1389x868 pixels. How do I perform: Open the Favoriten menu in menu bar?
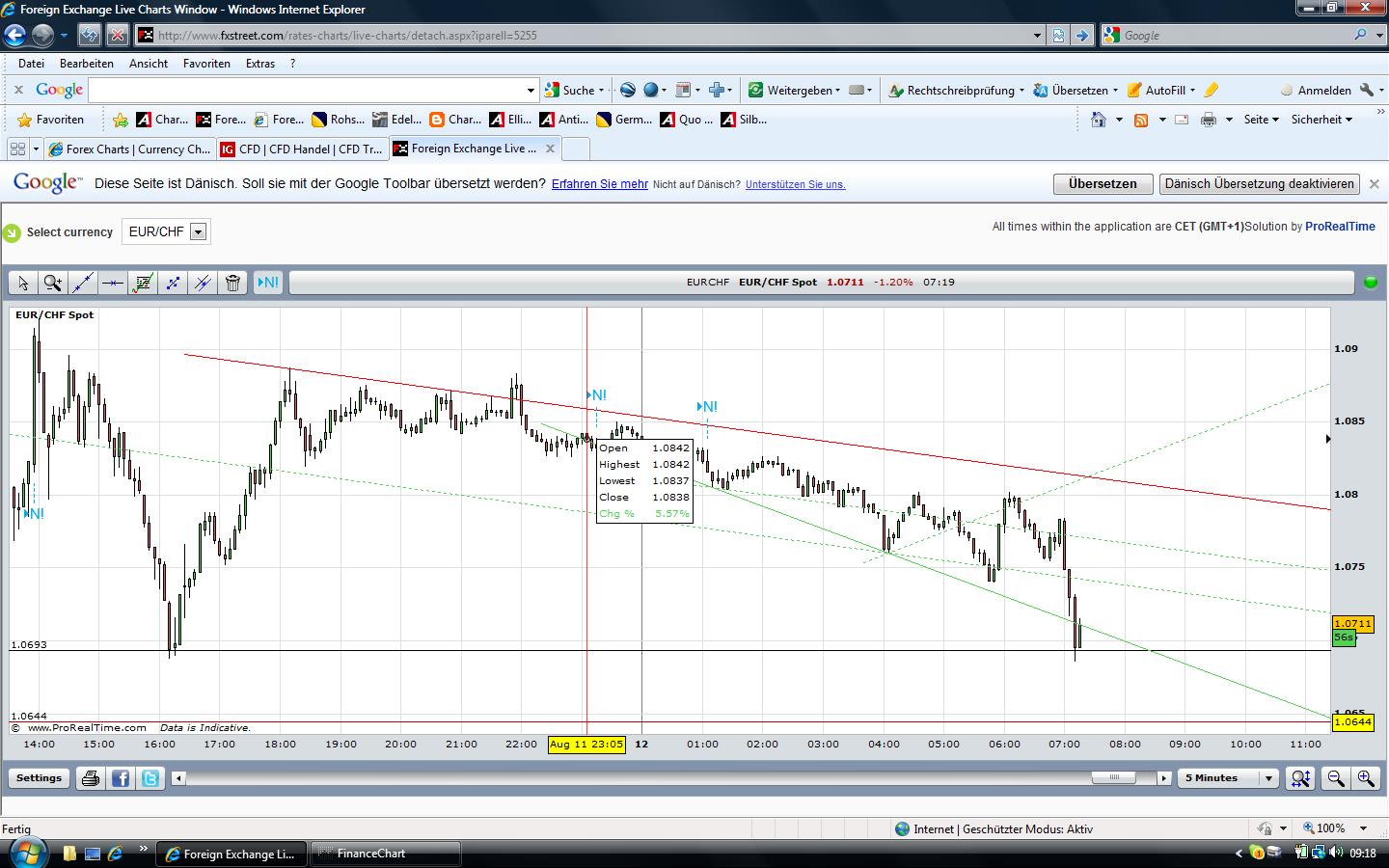(206, 64)
